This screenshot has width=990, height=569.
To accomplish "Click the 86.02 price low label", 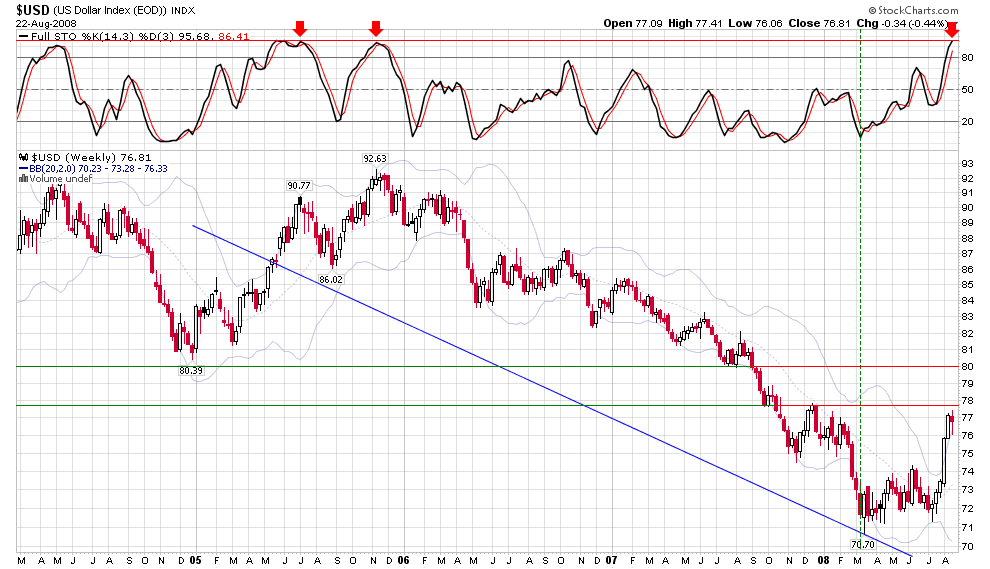I will coord(331,279).
